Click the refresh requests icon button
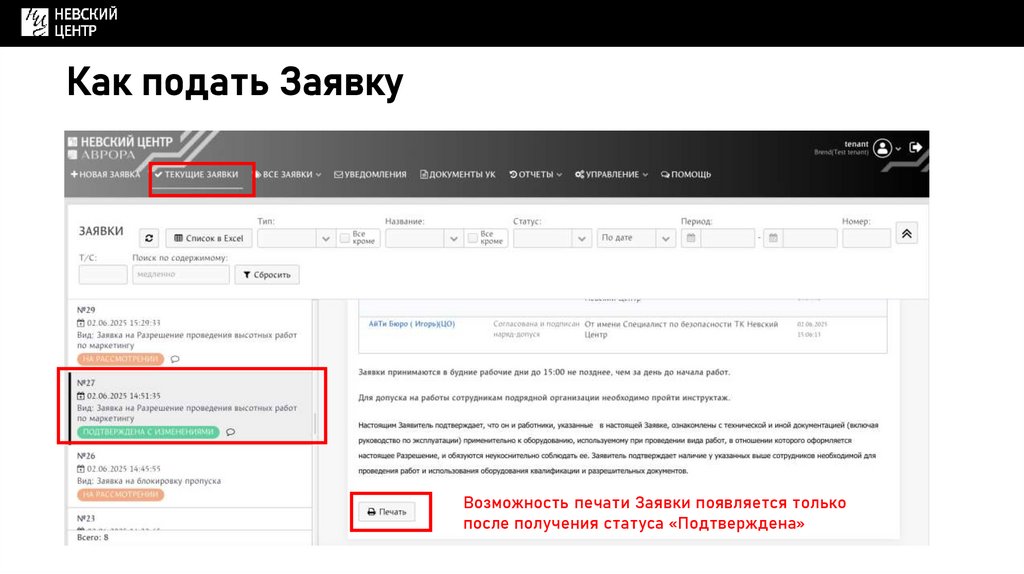1024x574 pixels. pyautogui.click(x=149, y=238)
